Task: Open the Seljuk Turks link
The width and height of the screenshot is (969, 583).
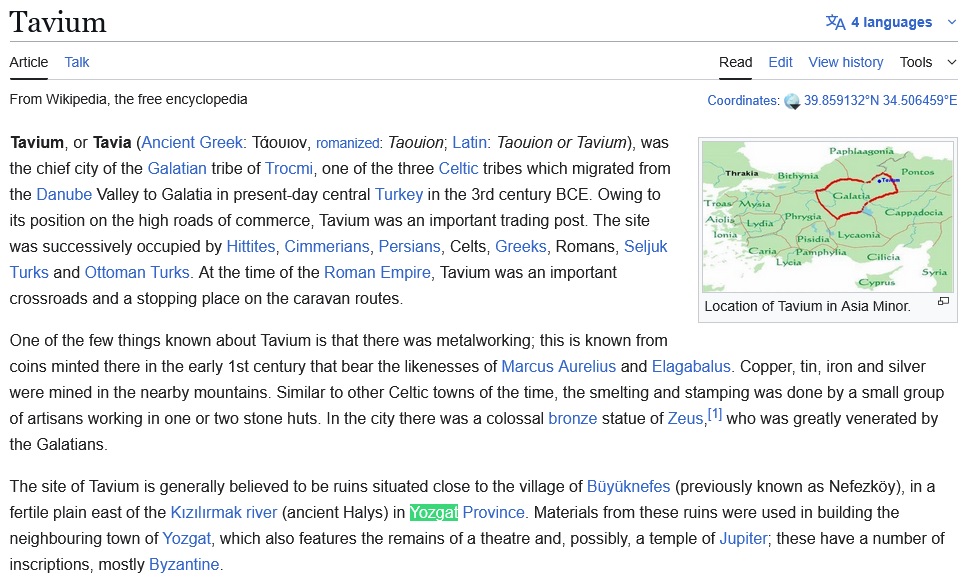Action: (x=645, y=247)
